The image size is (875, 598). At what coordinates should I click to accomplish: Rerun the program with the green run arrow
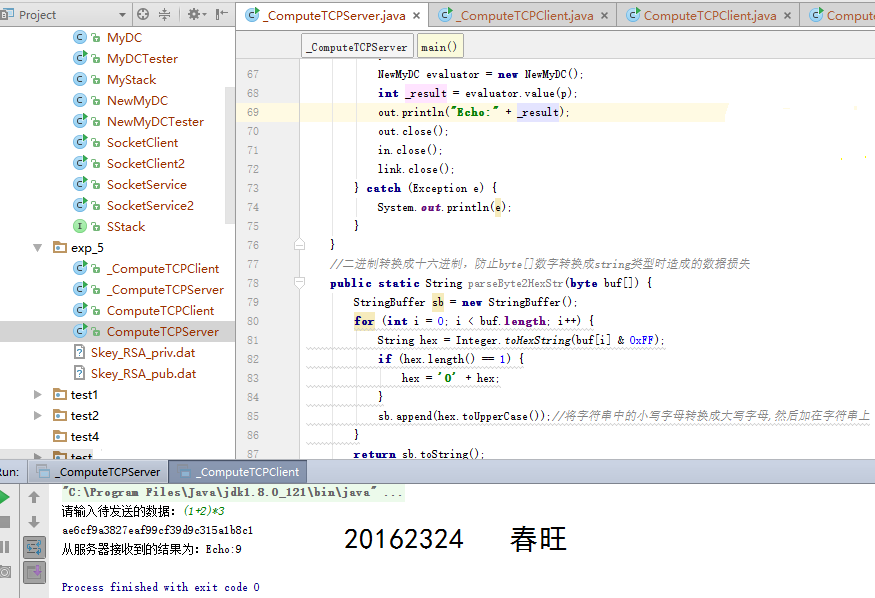point(5,496)
